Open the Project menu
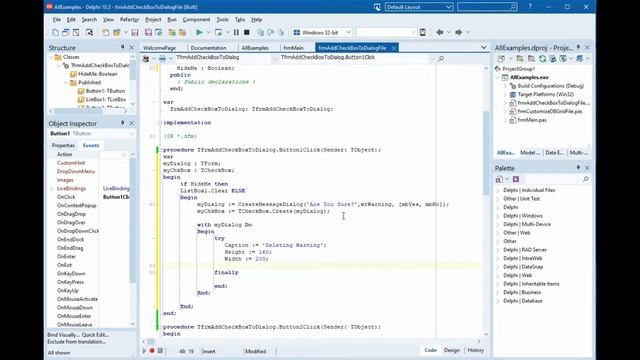640x360 pixels. [153, 20]
